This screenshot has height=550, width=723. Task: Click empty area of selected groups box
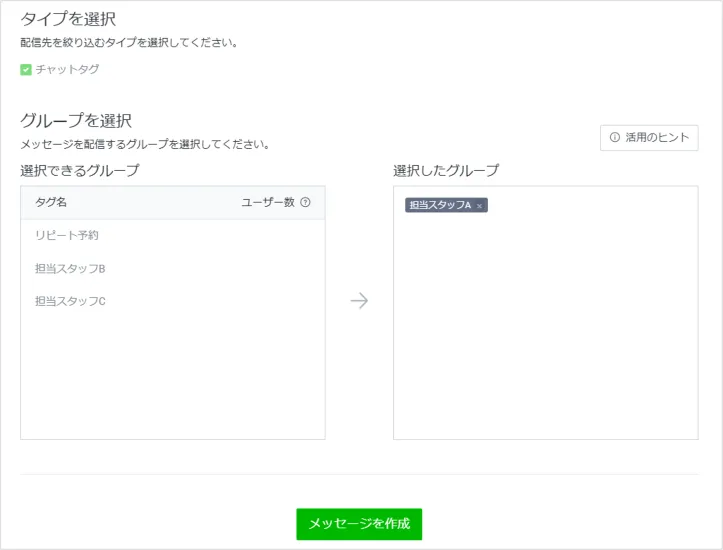pyautogui.click(x=545, y=330)
